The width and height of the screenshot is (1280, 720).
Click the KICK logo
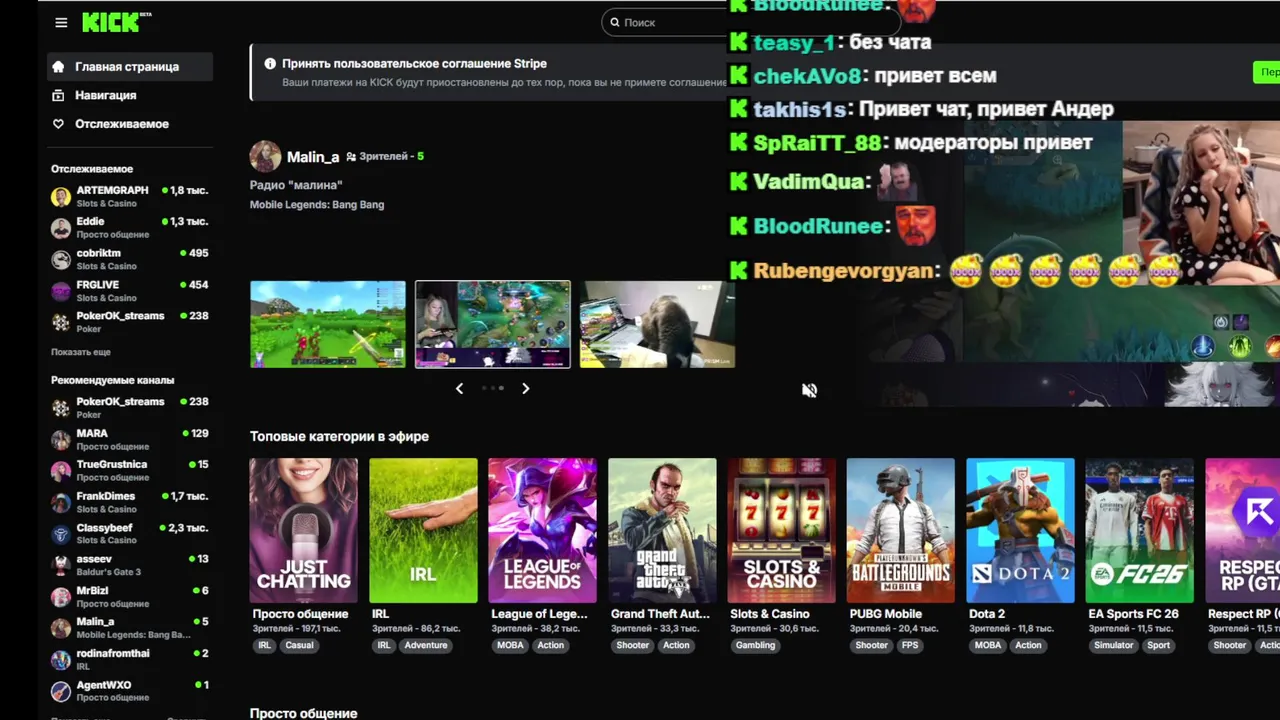coord(116,22)
